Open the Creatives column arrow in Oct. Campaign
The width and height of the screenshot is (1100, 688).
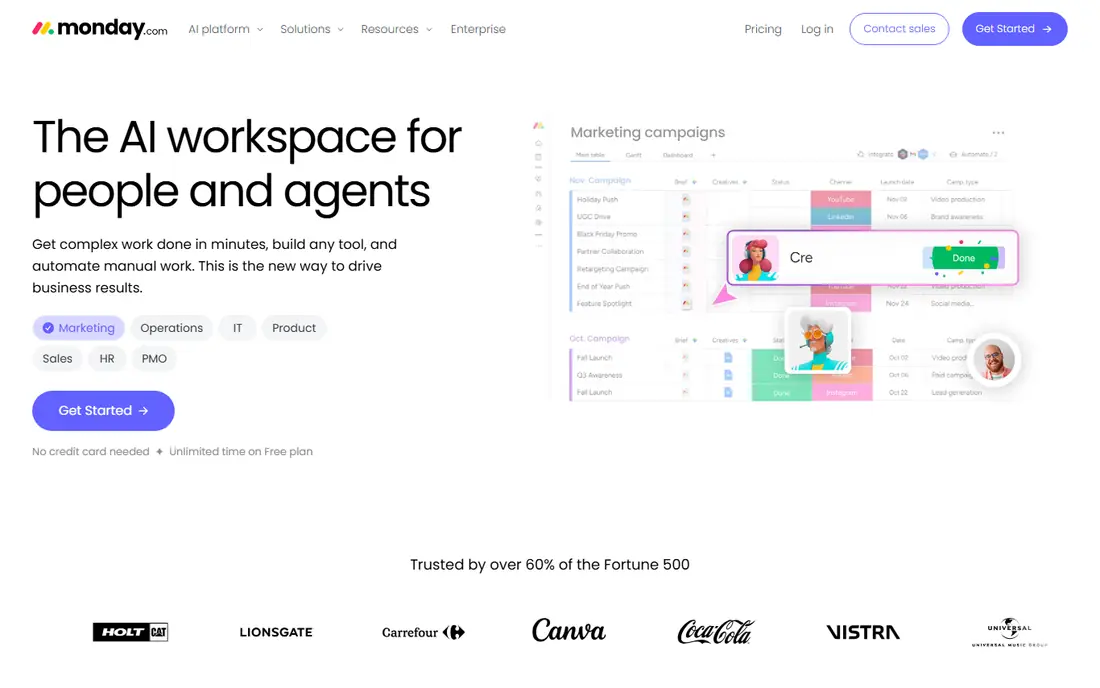(744, 340)
